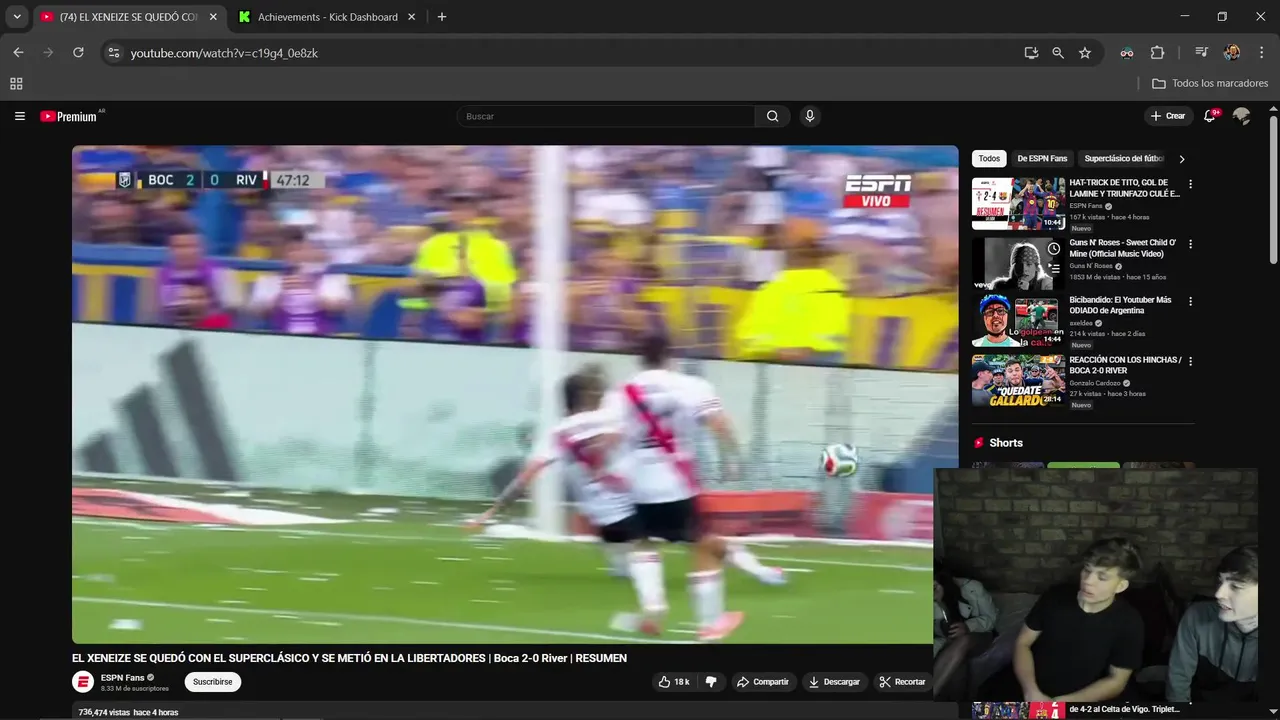This screenshot has width=1280, height=720.
Task: Open ESPN Fans channel avatar
Action: click(x=83, y=682)
